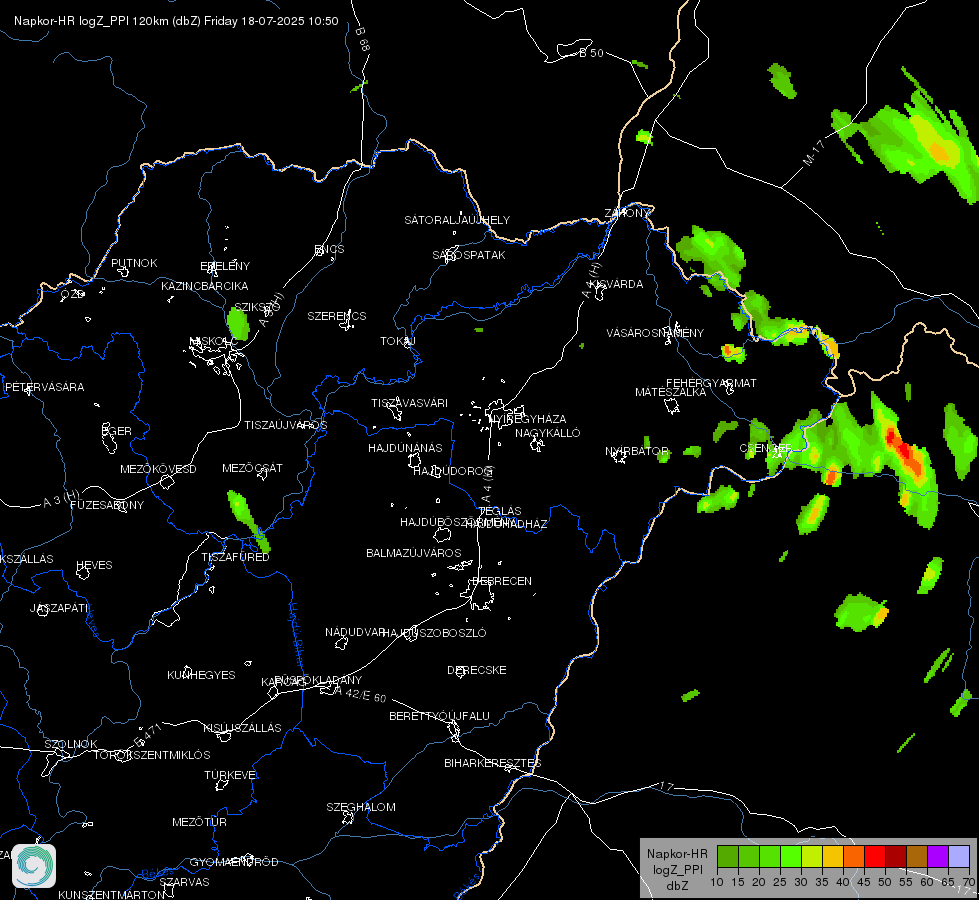Click the 'B 50' road label
The width and height of the screenshot is (979, 900).
[591, 53]
